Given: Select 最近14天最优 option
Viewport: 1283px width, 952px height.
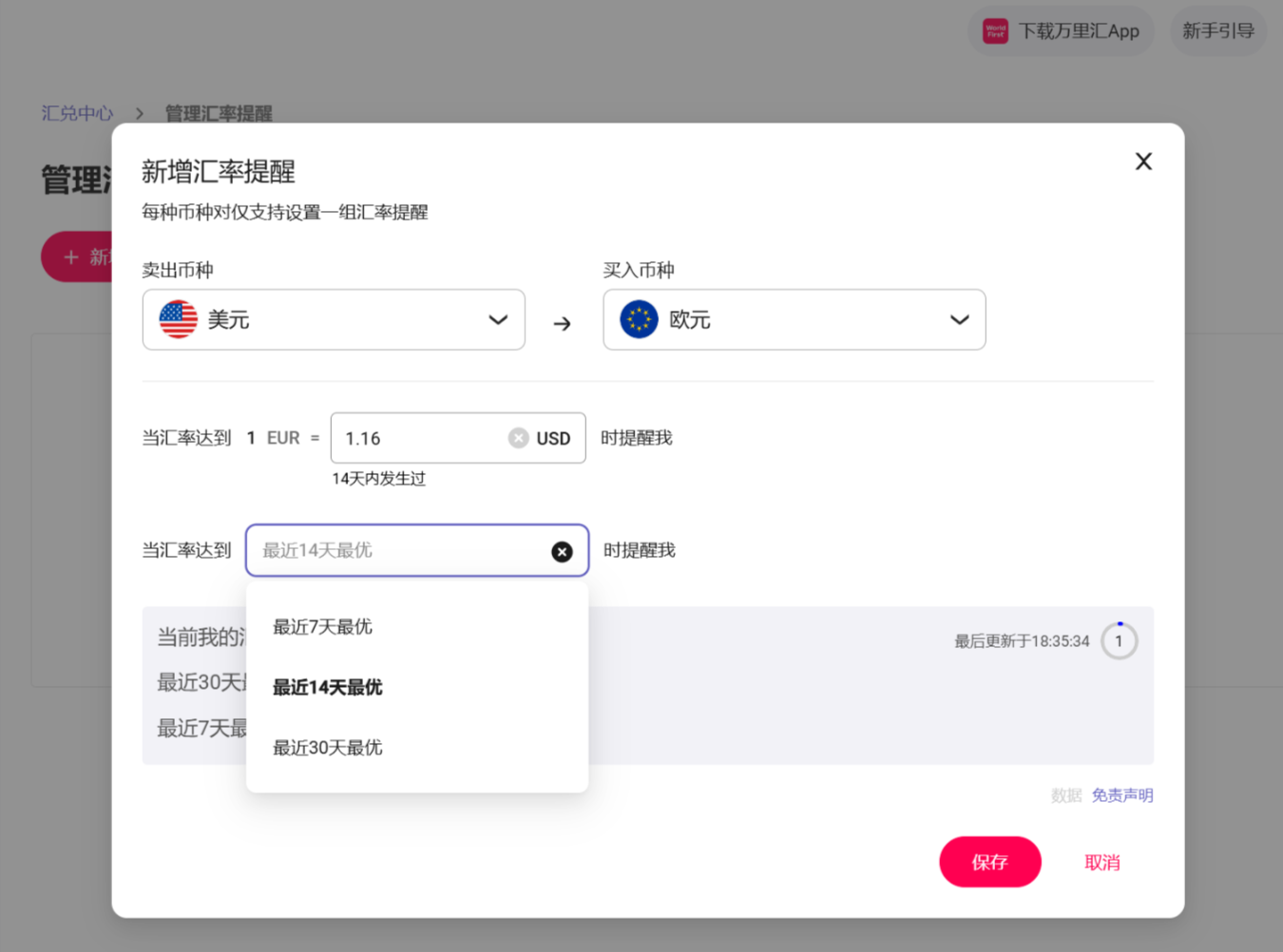Looking at the screenshot, I should click(417, 687).
